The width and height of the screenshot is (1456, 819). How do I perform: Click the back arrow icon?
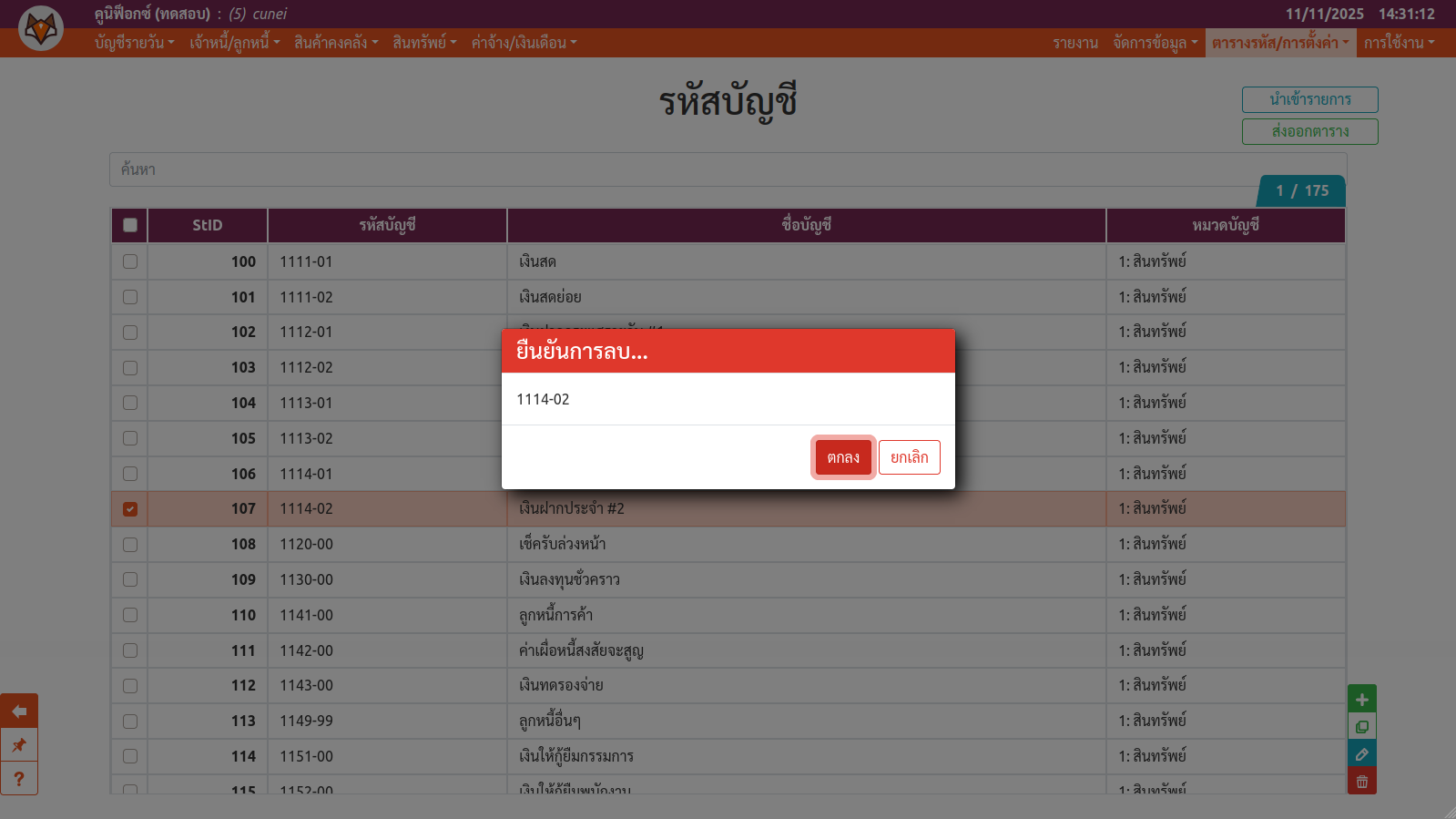(19, 711)
